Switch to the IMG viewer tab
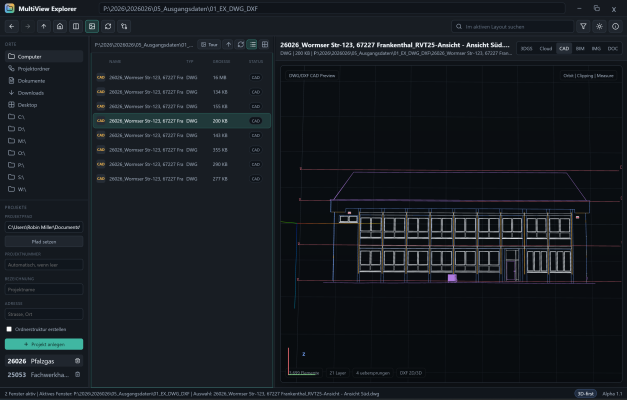 click(x=596, y=48)
